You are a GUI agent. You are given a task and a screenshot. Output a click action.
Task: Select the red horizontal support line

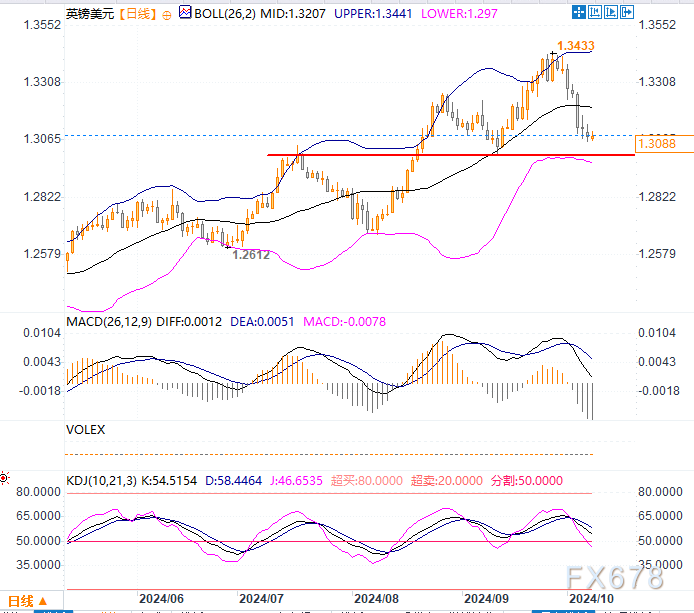pyautogui.click(x=451, y=155)
